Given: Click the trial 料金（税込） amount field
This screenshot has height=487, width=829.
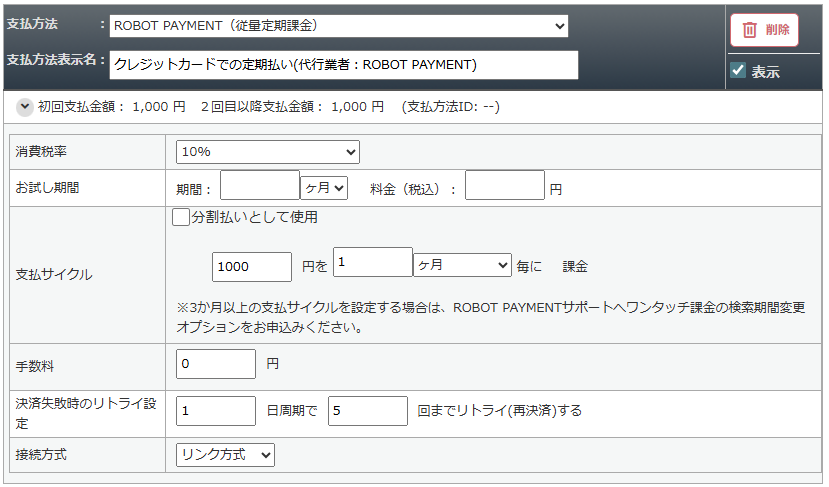Looking at the screenshot, I should point(504,186).
